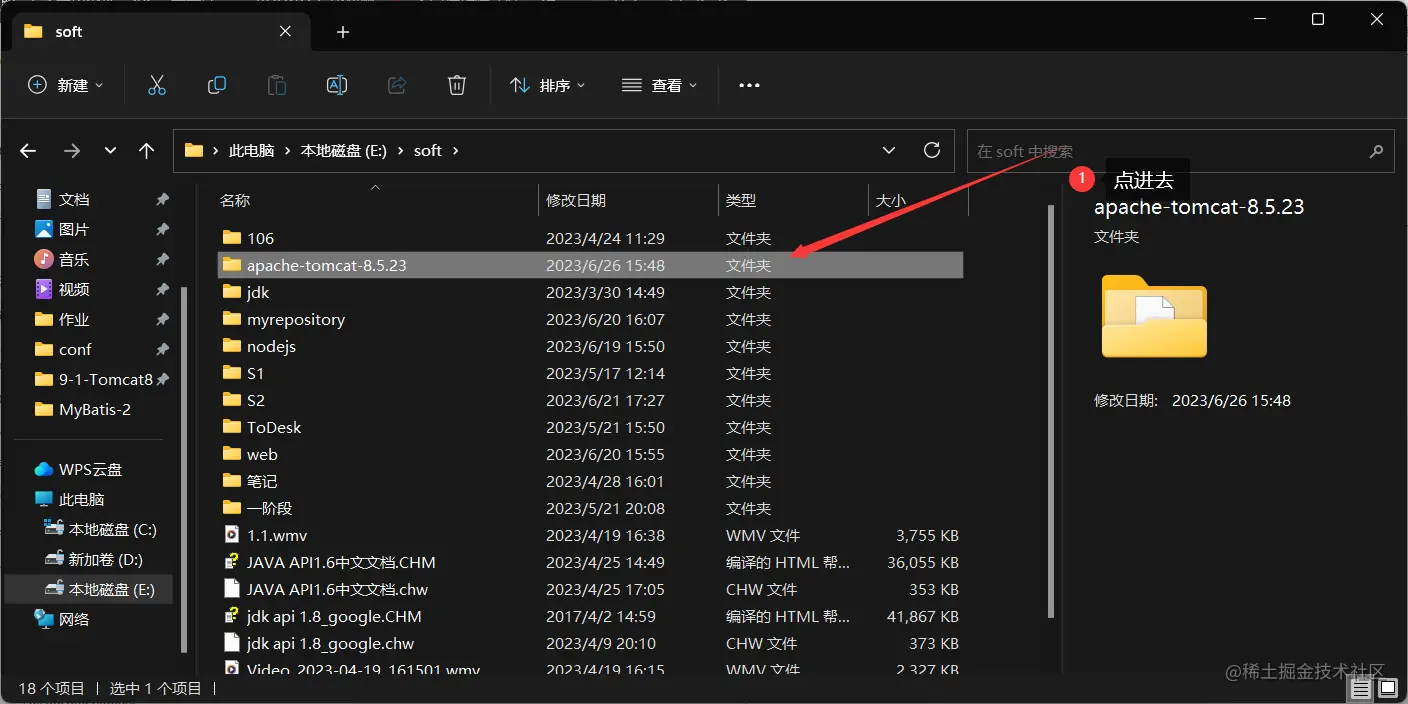
Task: Open the 排序 sort dropdown
Action: (548, 85)
